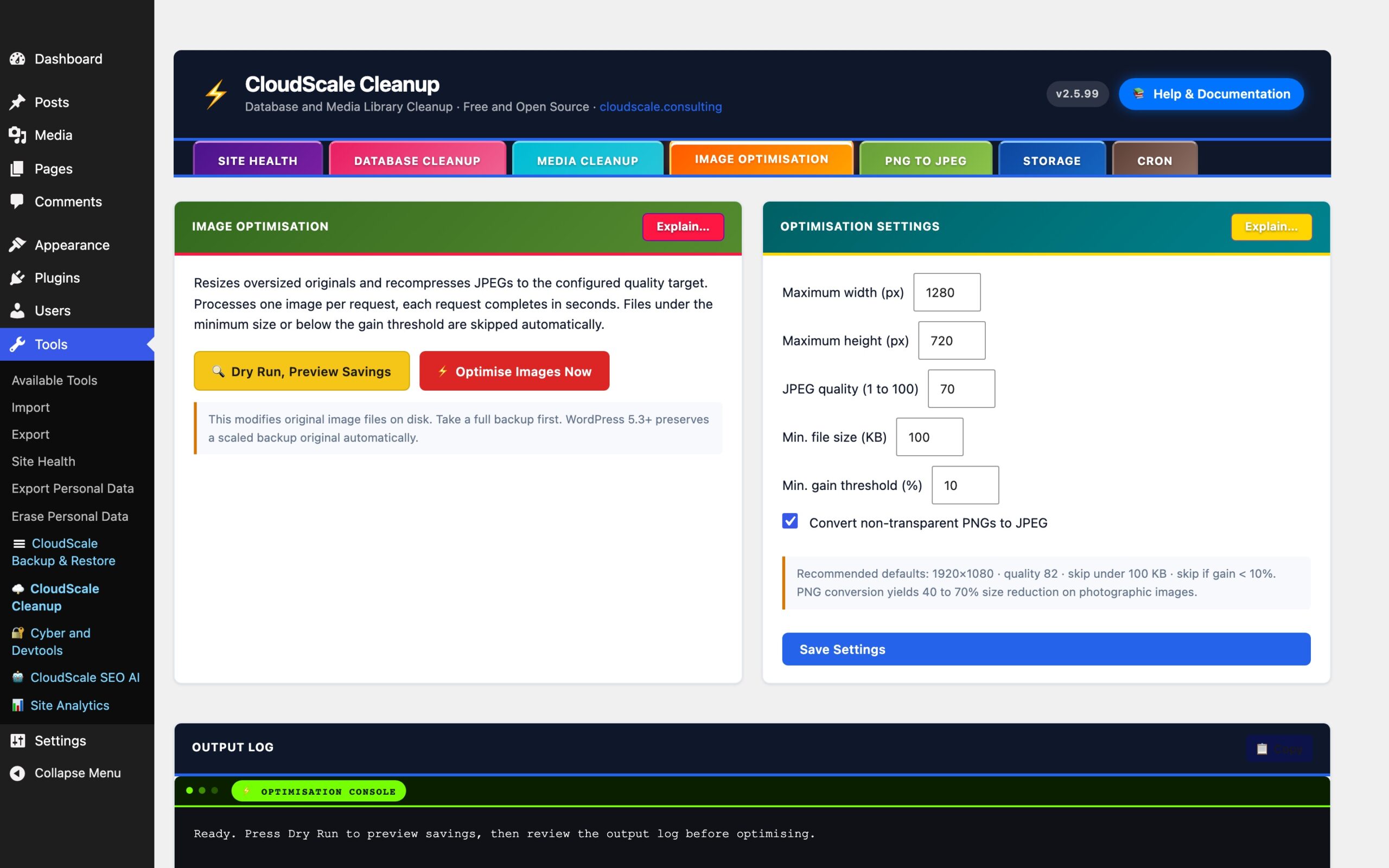Click the 'Ready. Press Dry Run' console line
This screenshot has width=1389, height=868.
pos(504,834)
